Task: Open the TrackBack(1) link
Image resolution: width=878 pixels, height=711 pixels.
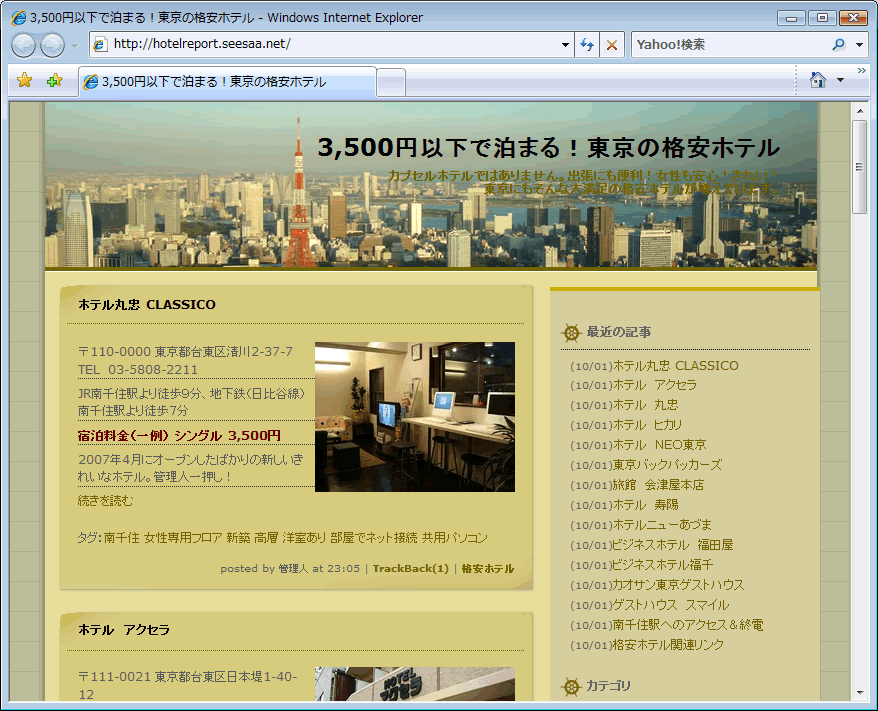Action: tap(410, 569)
